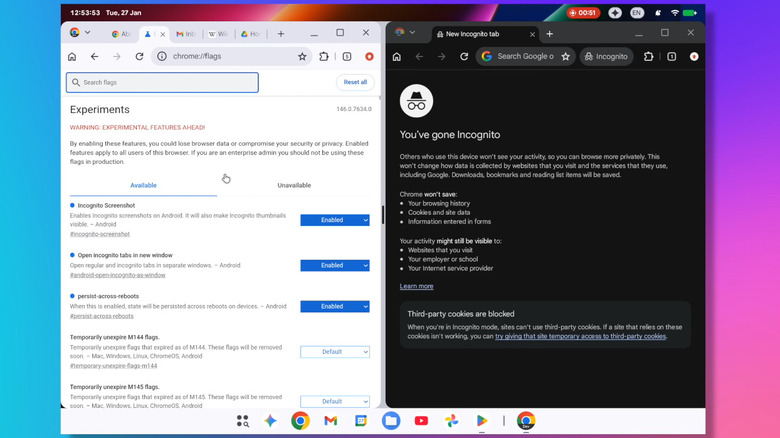Open Wi-Fi status in system tray
The width and height of the screenshot is (780, 438).
click(675, 13)
